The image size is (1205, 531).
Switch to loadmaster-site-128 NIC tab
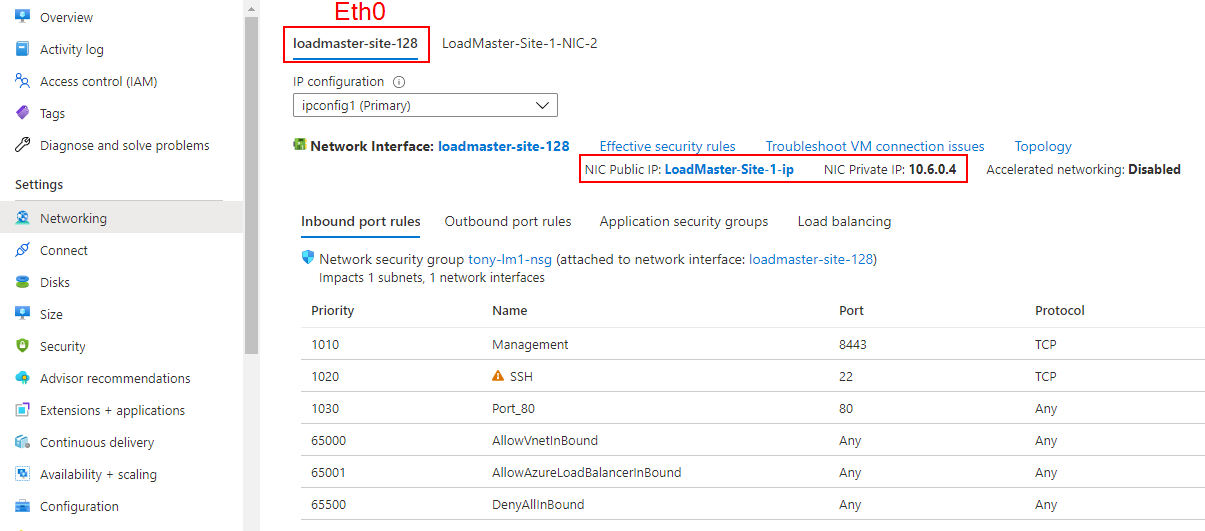pyautogui.click(x=355, y=43)
